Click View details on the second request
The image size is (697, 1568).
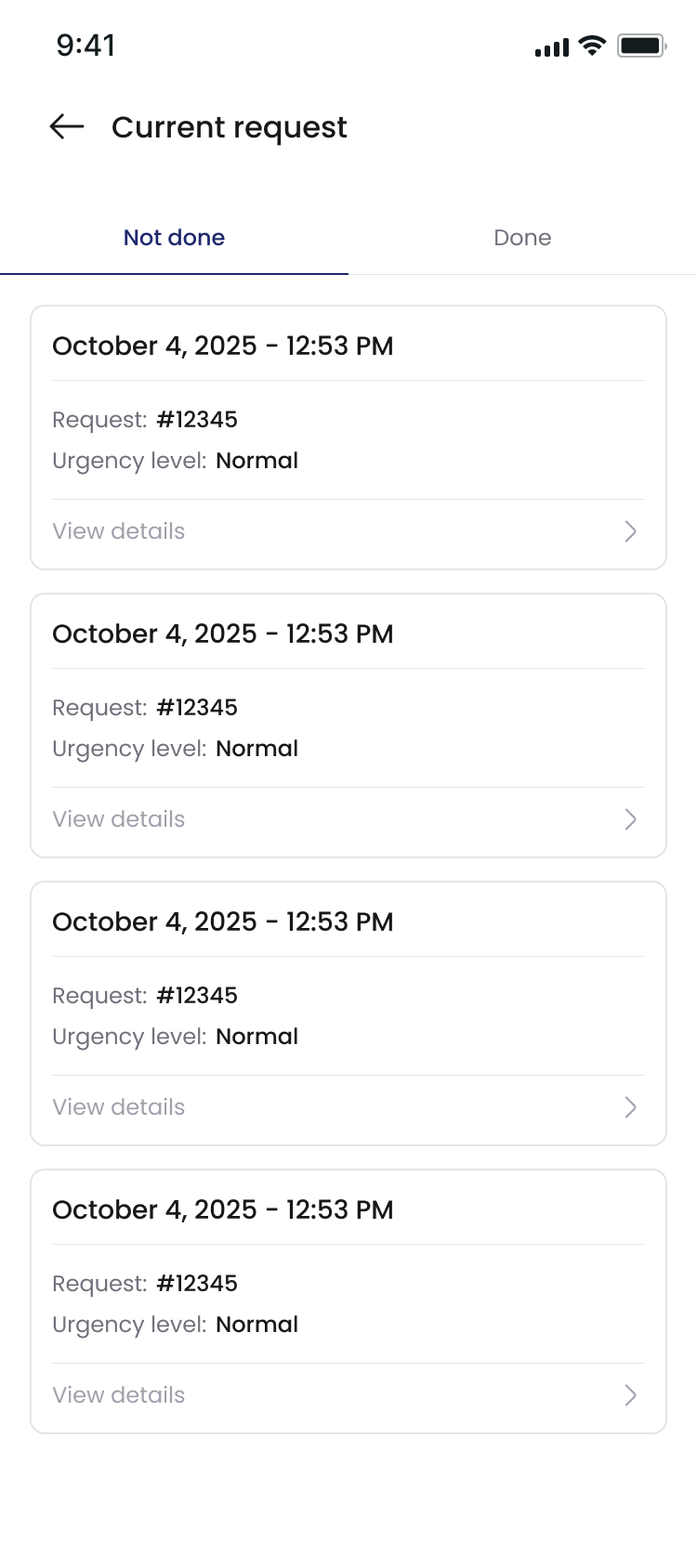[118, 819]
